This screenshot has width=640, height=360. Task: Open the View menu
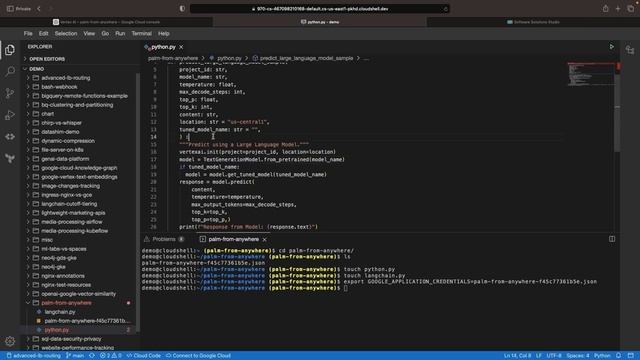coord(89,33)
